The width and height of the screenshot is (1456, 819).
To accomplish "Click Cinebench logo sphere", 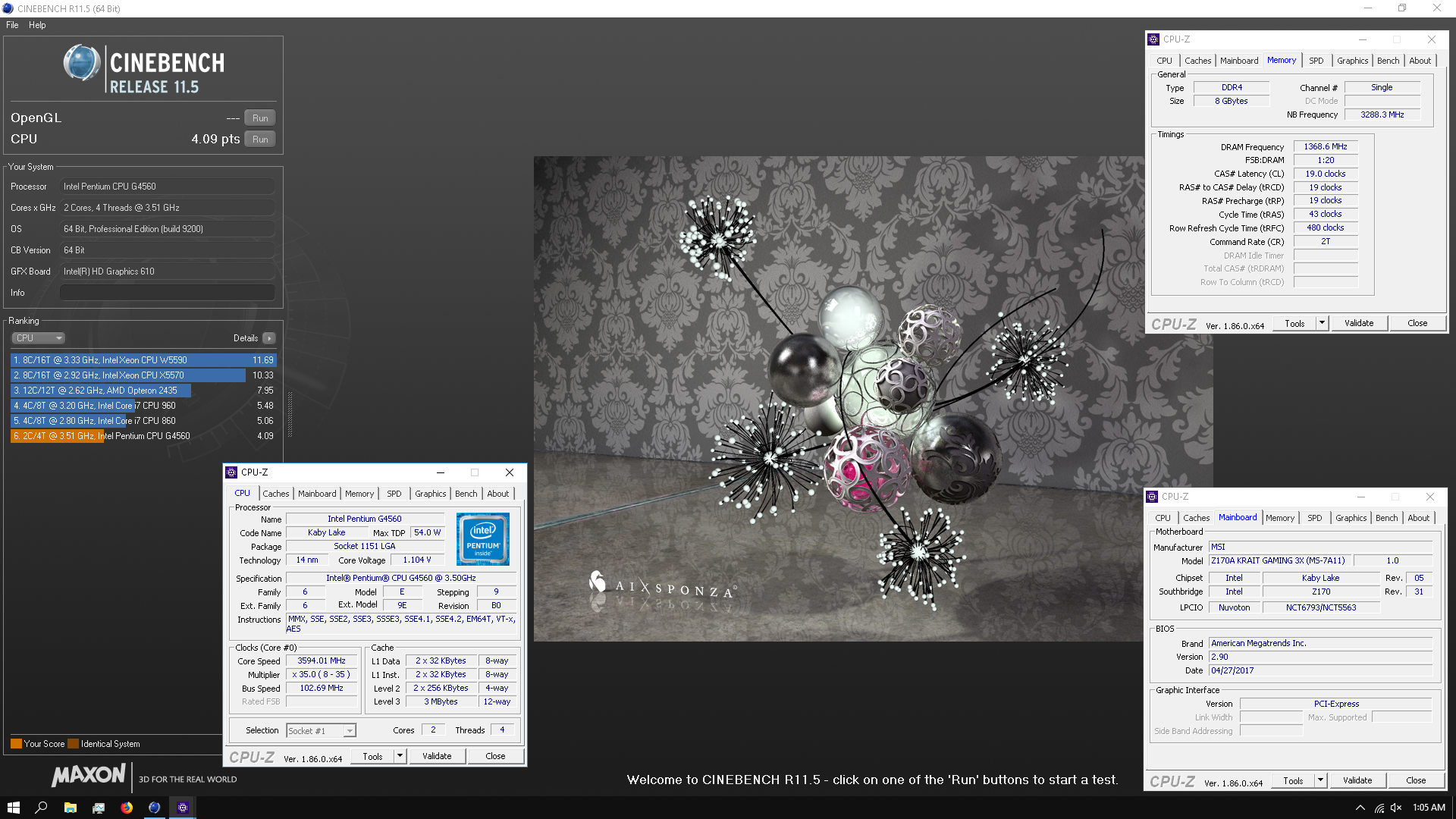I will (x=81, y=63).
